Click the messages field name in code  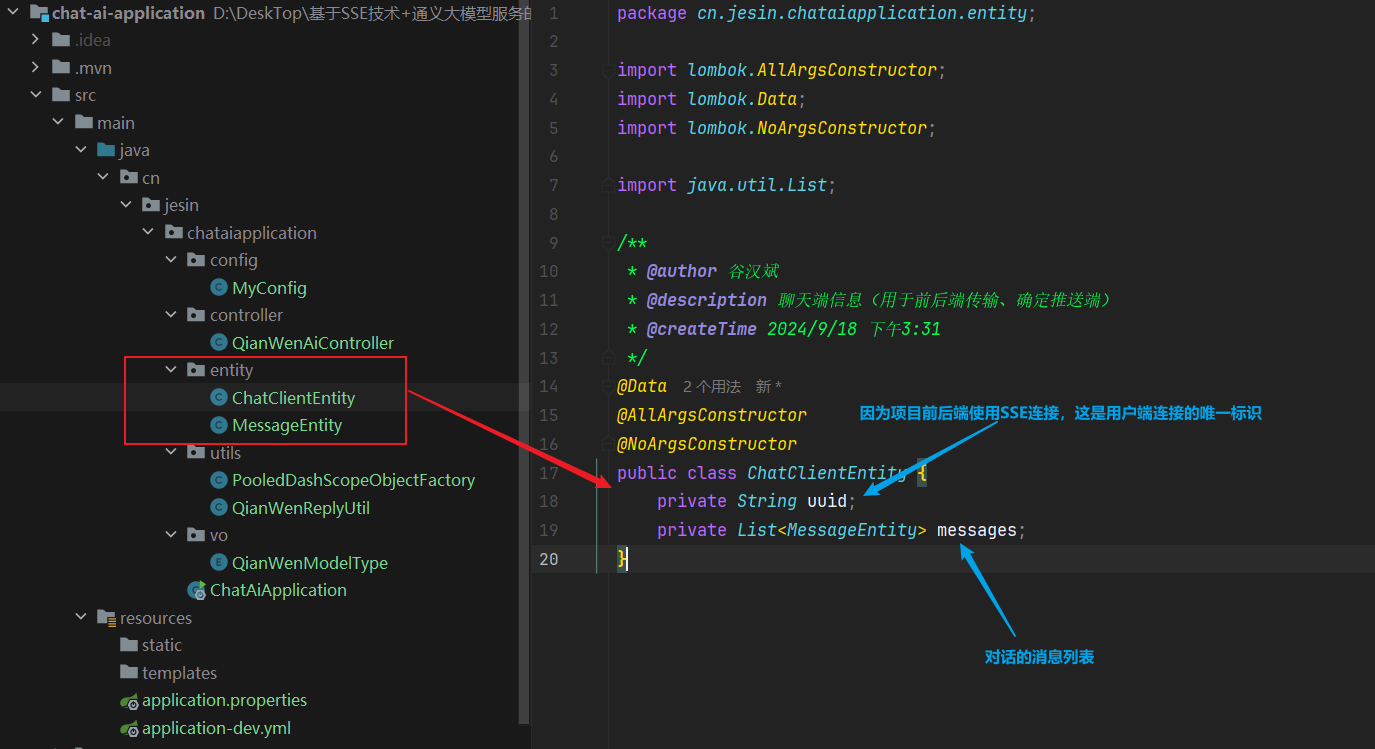point(977,530)
